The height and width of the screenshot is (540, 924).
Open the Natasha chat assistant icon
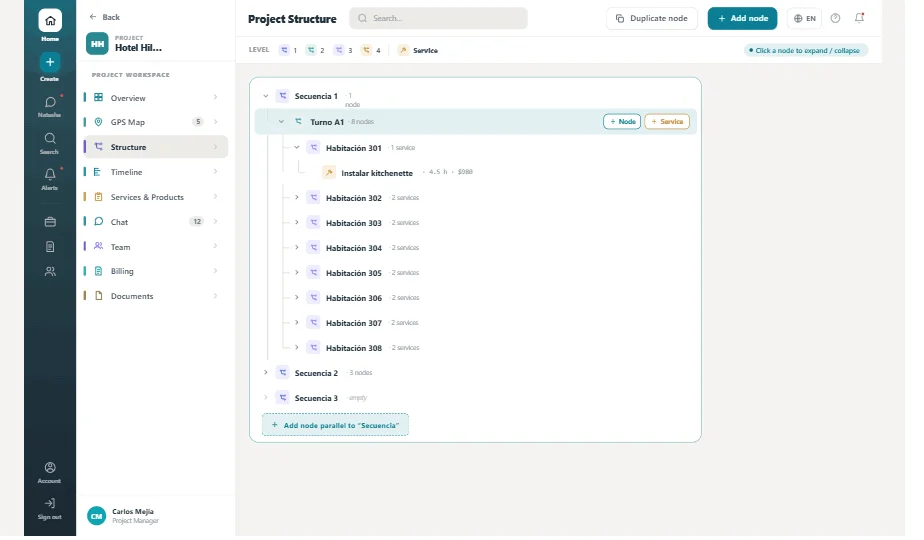click(x=50, y=103)
